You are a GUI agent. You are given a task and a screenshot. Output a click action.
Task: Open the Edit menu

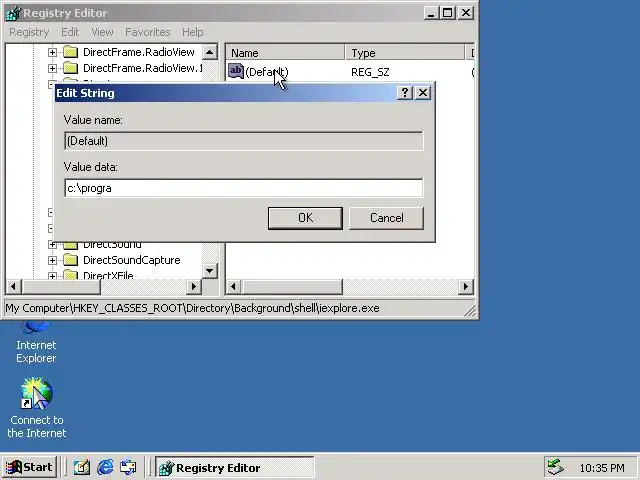click(70, 32)
